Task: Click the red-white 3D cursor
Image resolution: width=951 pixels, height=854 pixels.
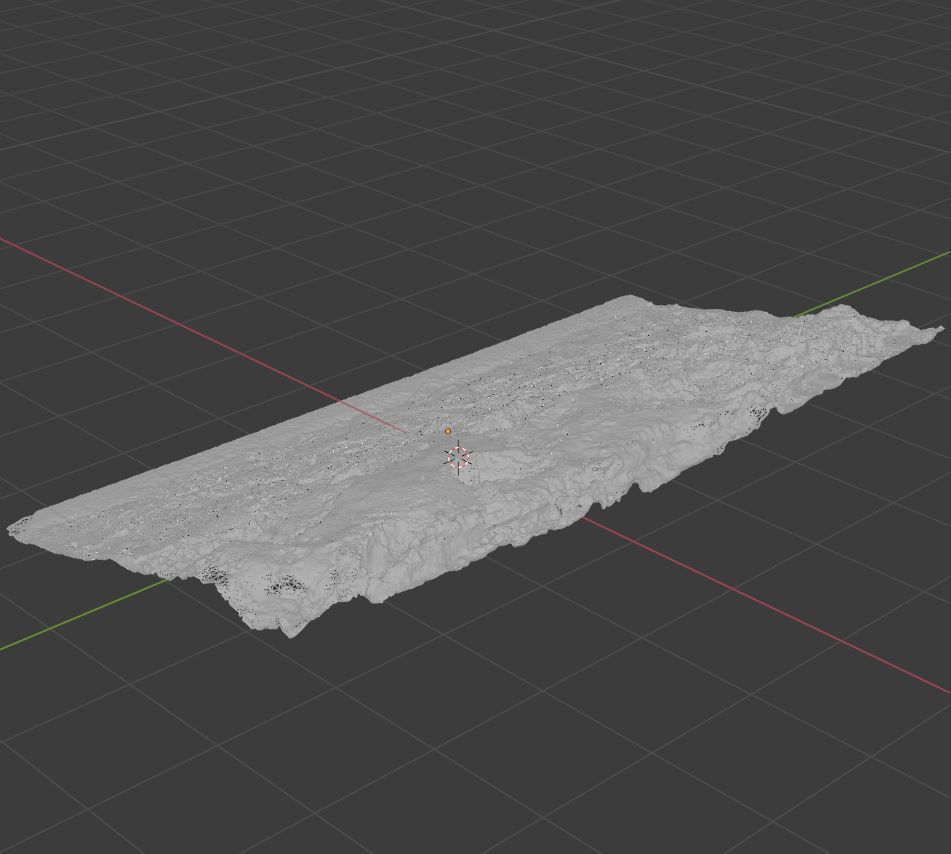Action: pyautogui.click(x=459, y=457)
